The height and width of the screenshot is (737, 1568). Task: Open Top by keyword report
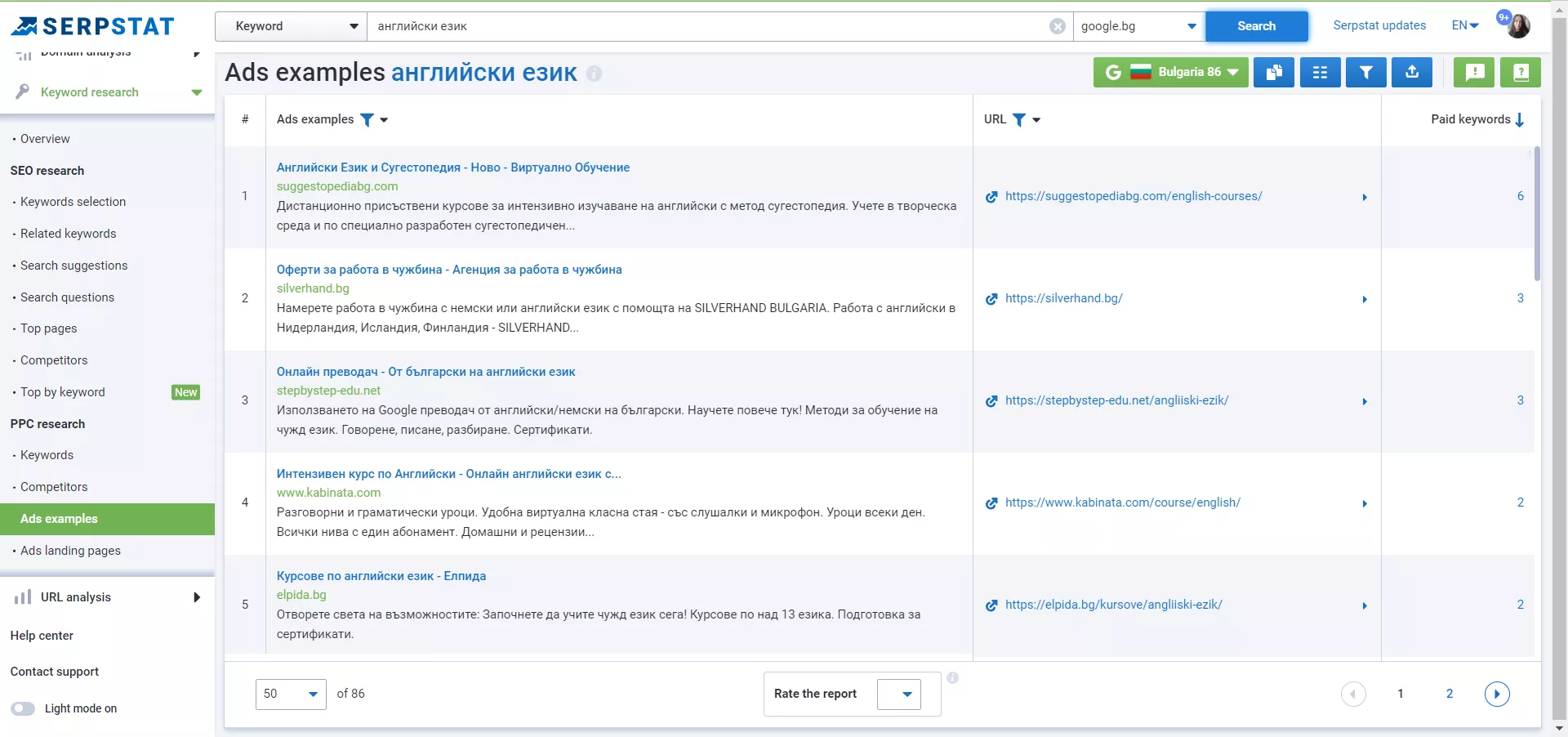point(63,392)
